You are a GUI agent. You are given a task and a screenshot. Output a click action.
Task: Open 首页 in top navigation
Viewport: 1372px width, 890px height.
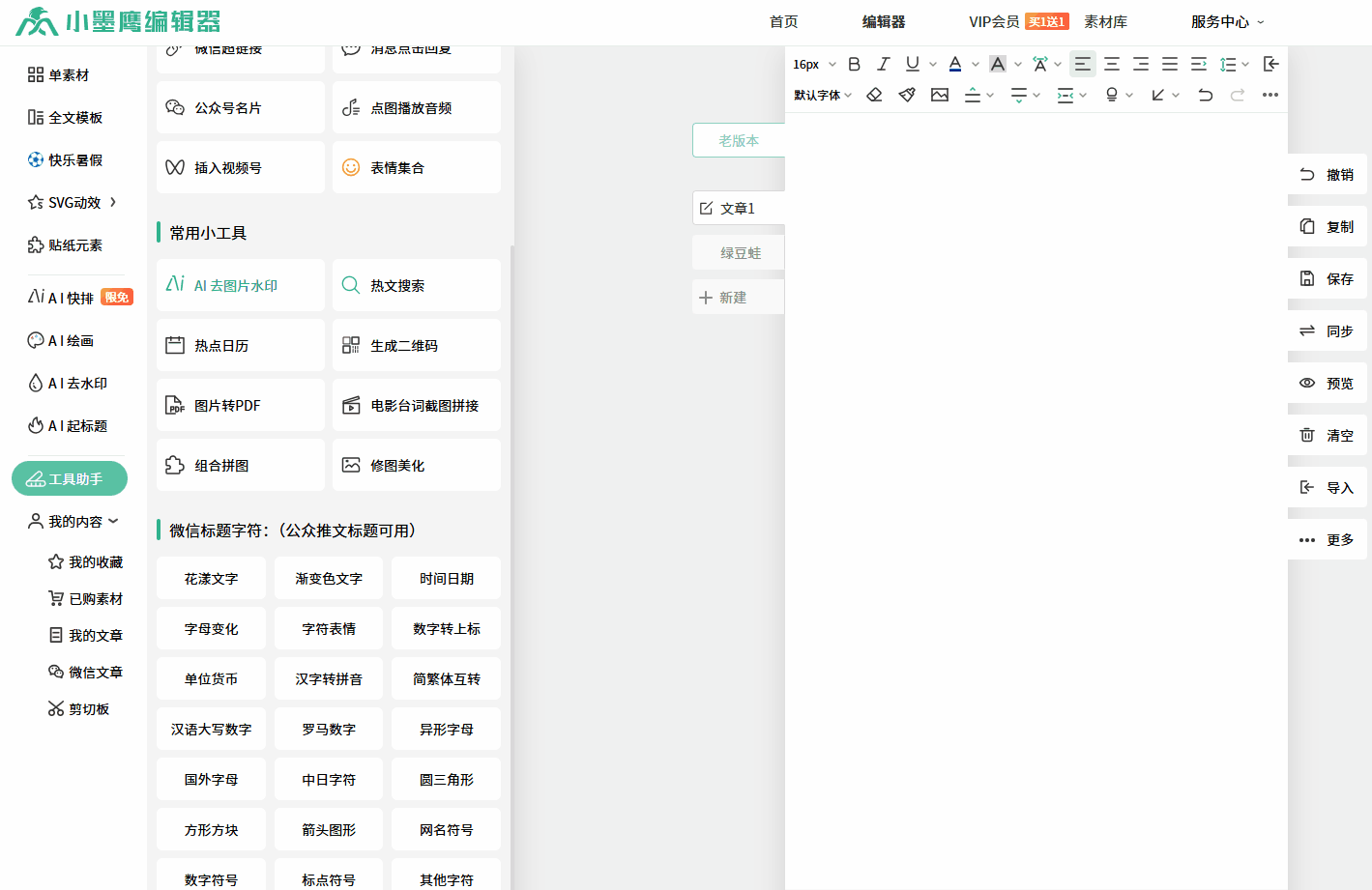[783, 21]
